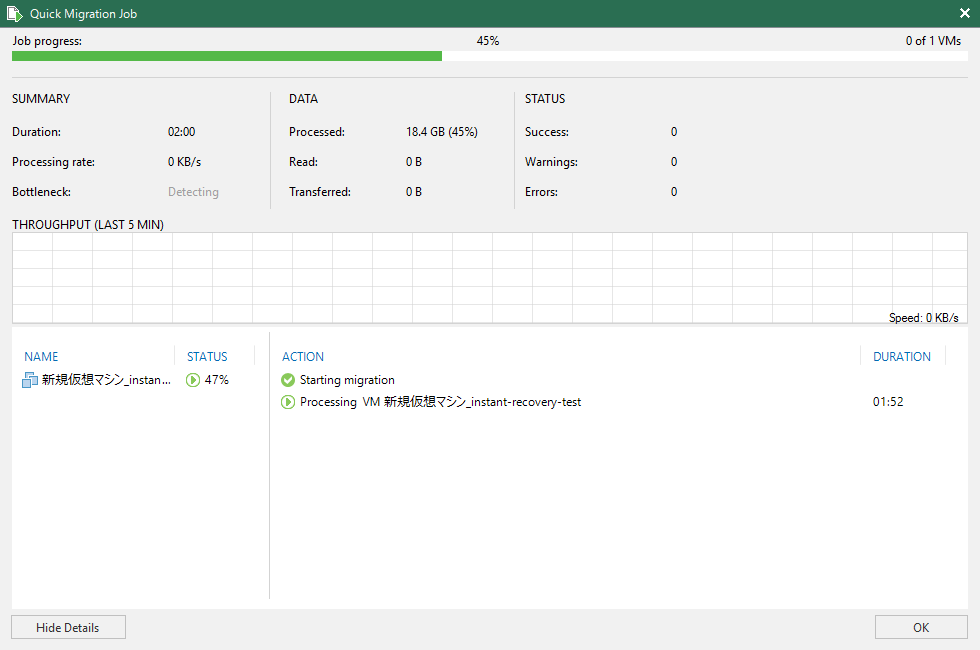Click the throughput graph area

[490, 278]
